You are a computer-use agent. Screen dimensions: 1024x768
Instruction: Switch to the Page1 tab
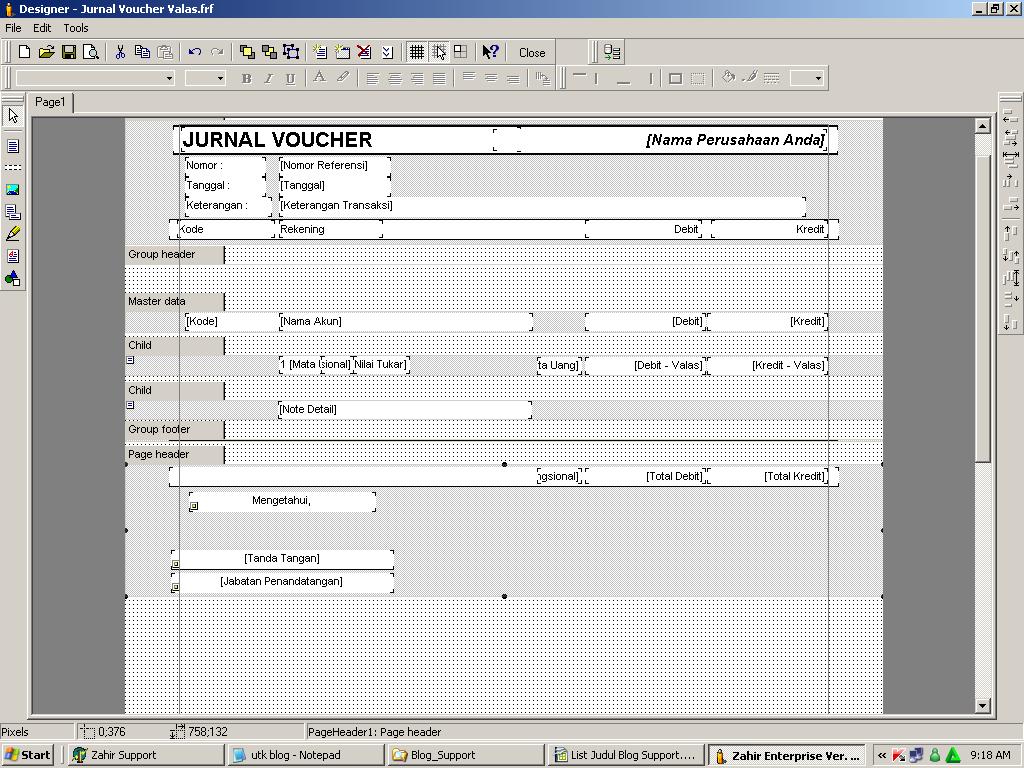click(x=50, y=102)
